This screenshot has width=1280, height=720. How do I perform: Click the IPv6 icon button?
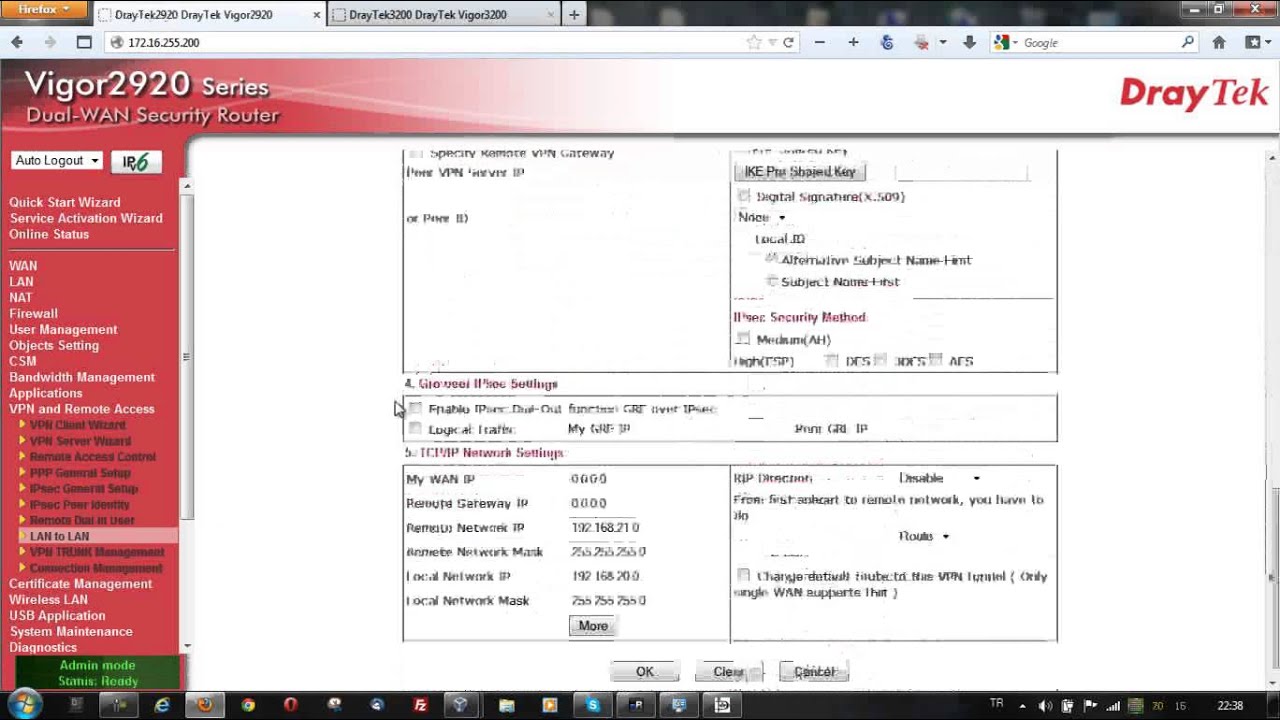(136, 162)
